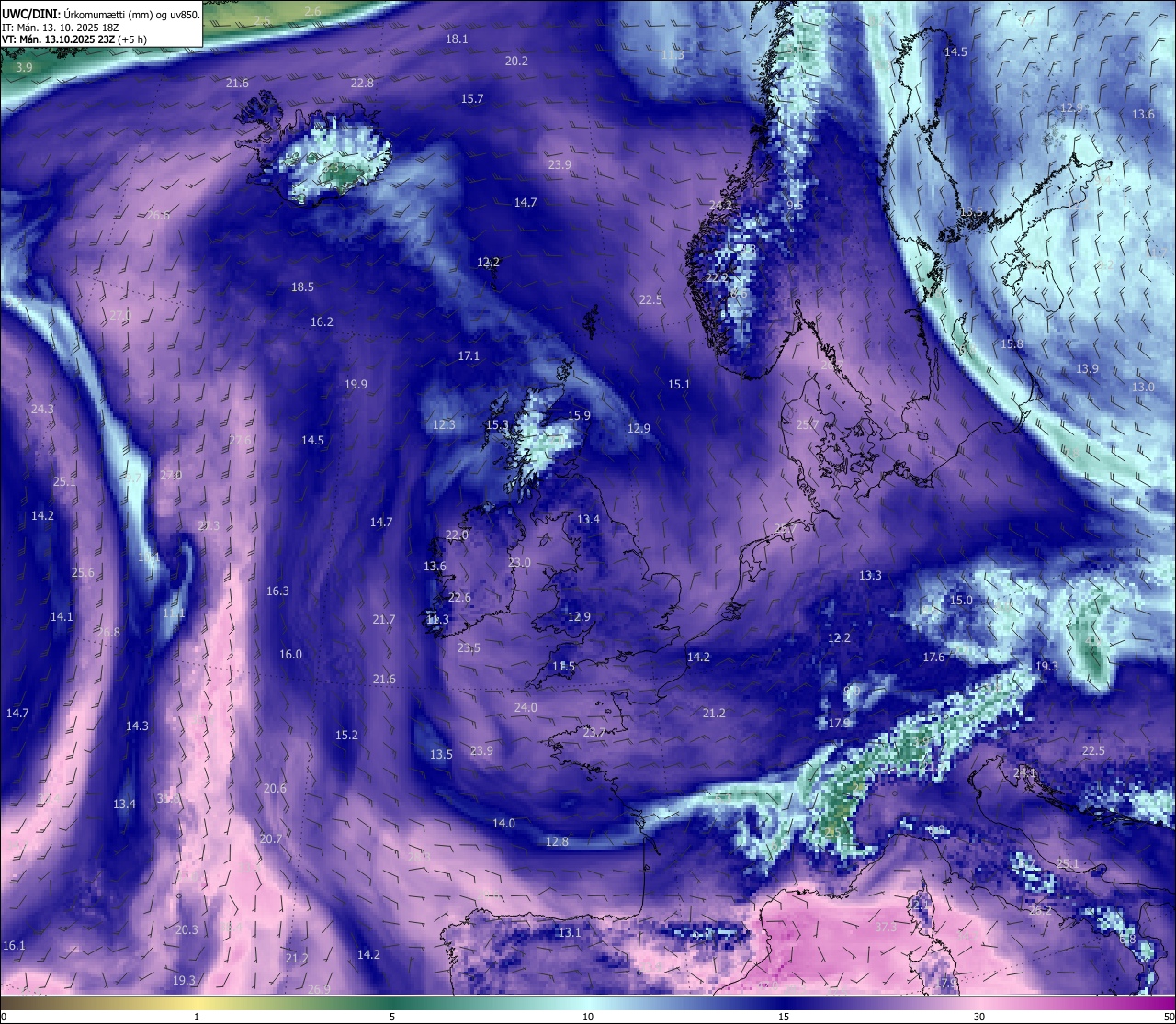Click the 13.5 map value
The image size is (1176, 1024).
point(441,755)
